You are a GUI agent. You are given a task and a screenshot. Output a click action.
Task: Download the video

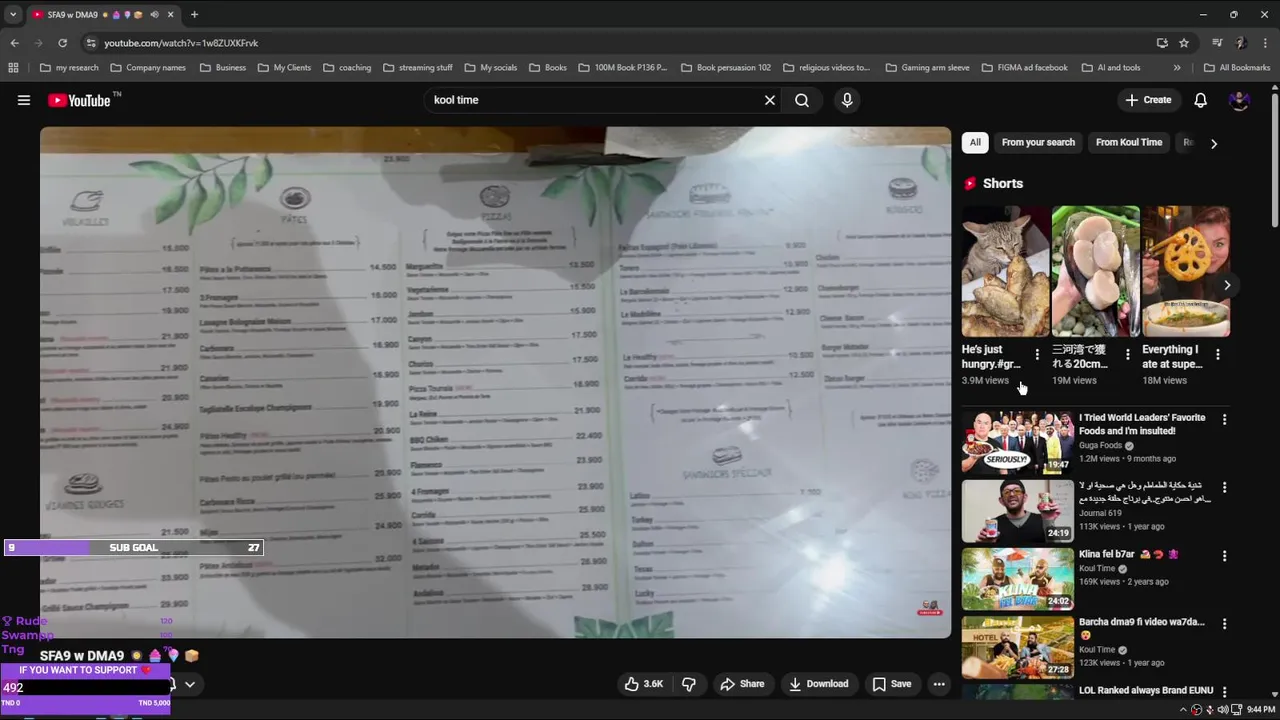point(818,684)
